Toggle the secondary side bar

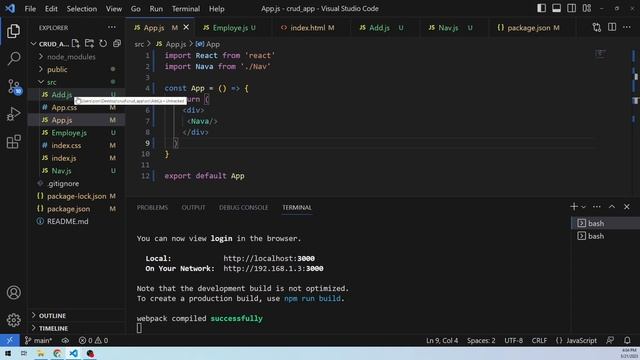point(571,8)
